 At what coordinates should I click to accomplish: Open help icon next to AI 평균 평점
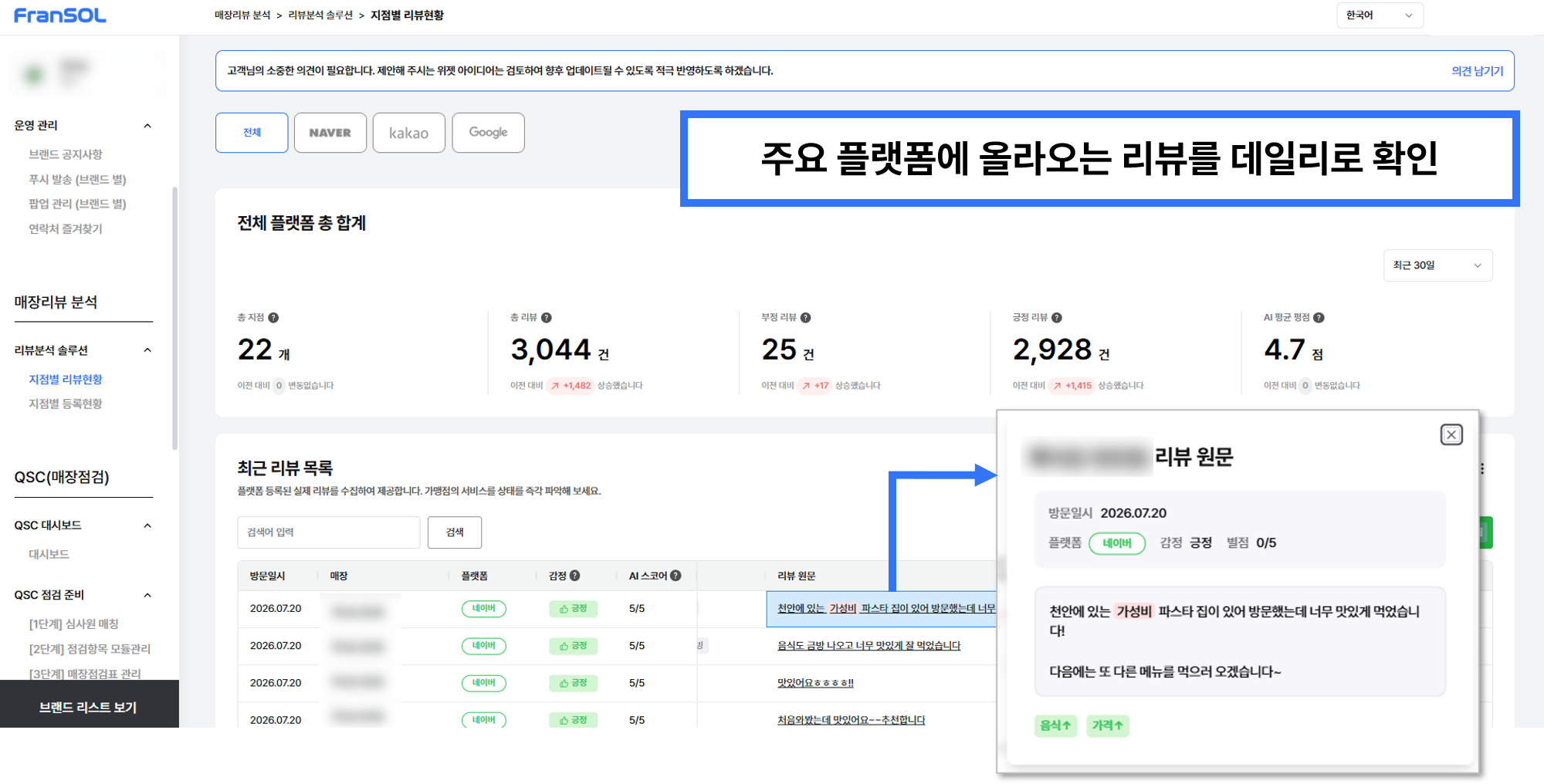point(1319,318)
